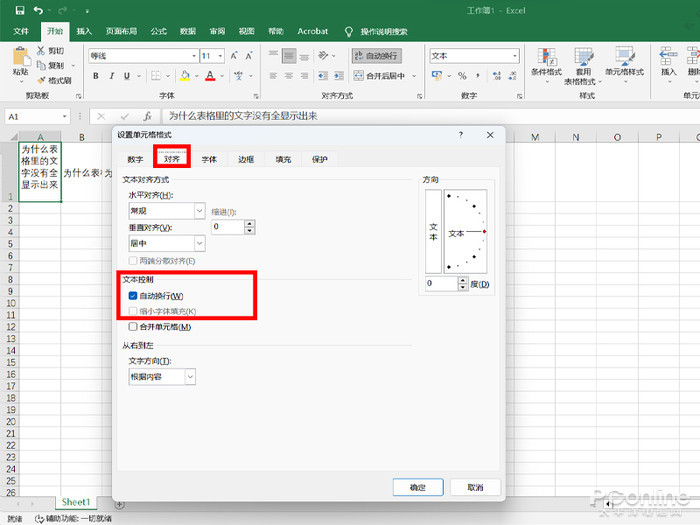This screenshot has width=700, height=525.
Task: Switch to the 数字 tab in the dialog
Action: coord(135,159)
